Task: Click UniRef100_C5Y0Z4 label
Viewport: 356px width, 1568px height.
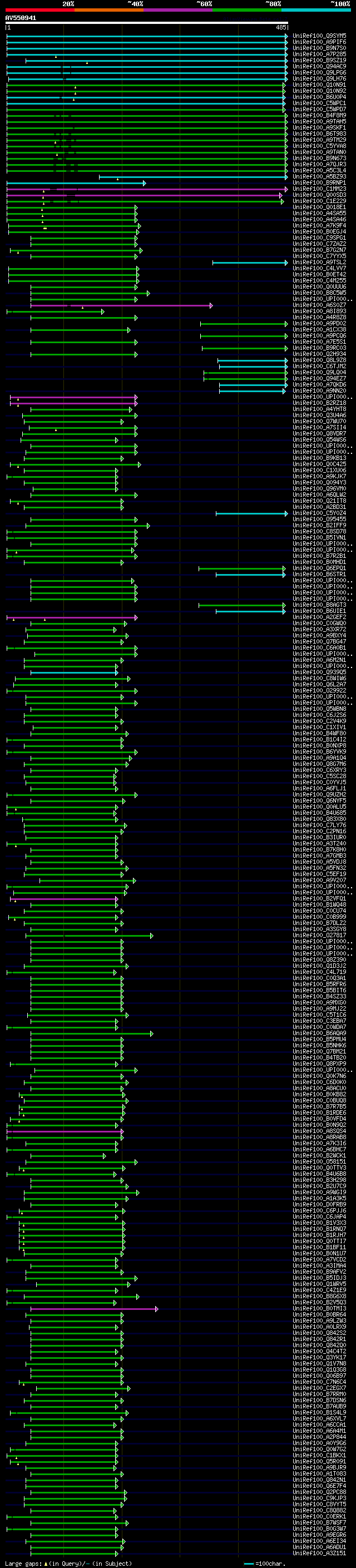Action: point(319,513)
